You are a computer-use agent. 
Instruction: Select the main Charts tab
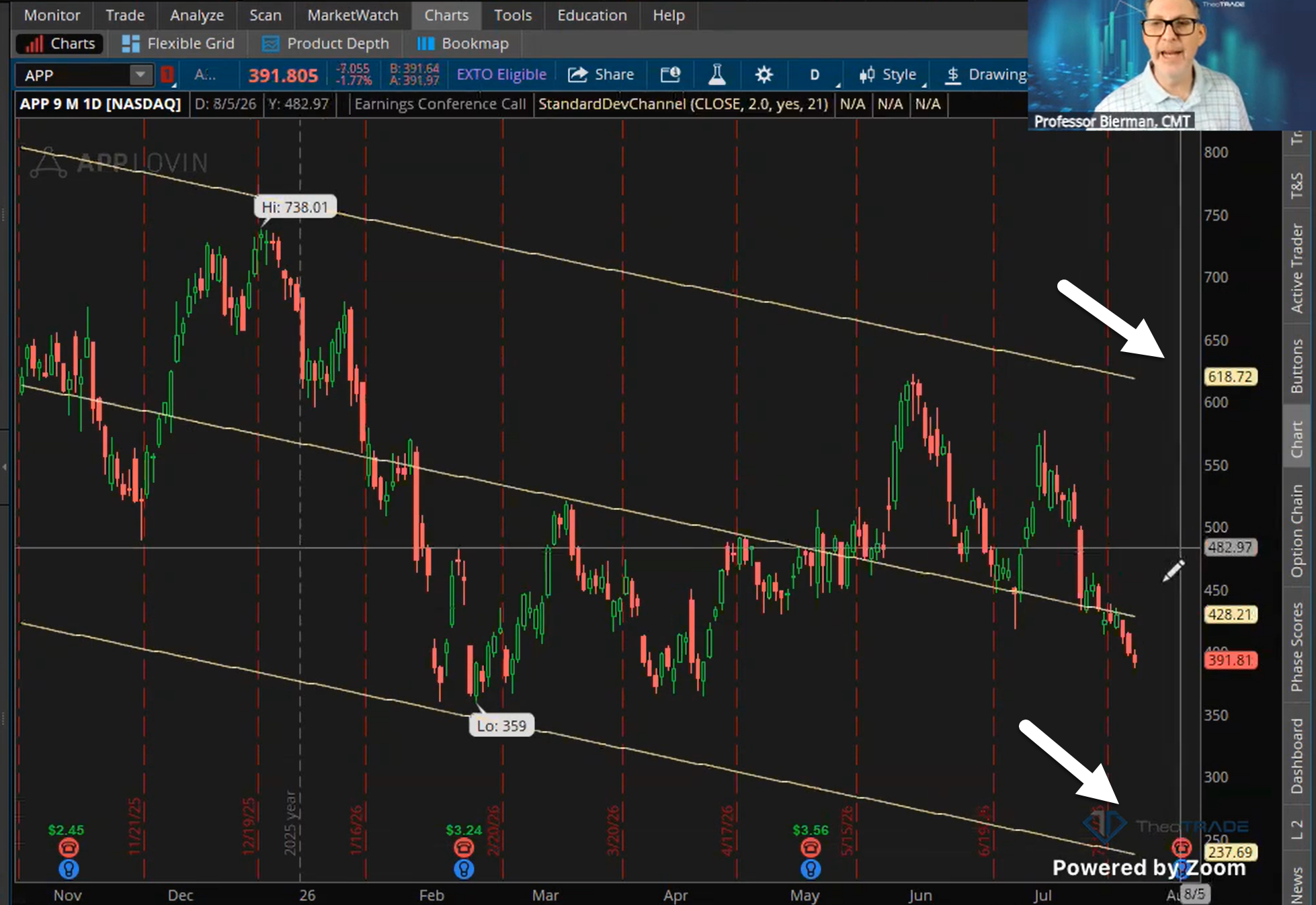446,15
